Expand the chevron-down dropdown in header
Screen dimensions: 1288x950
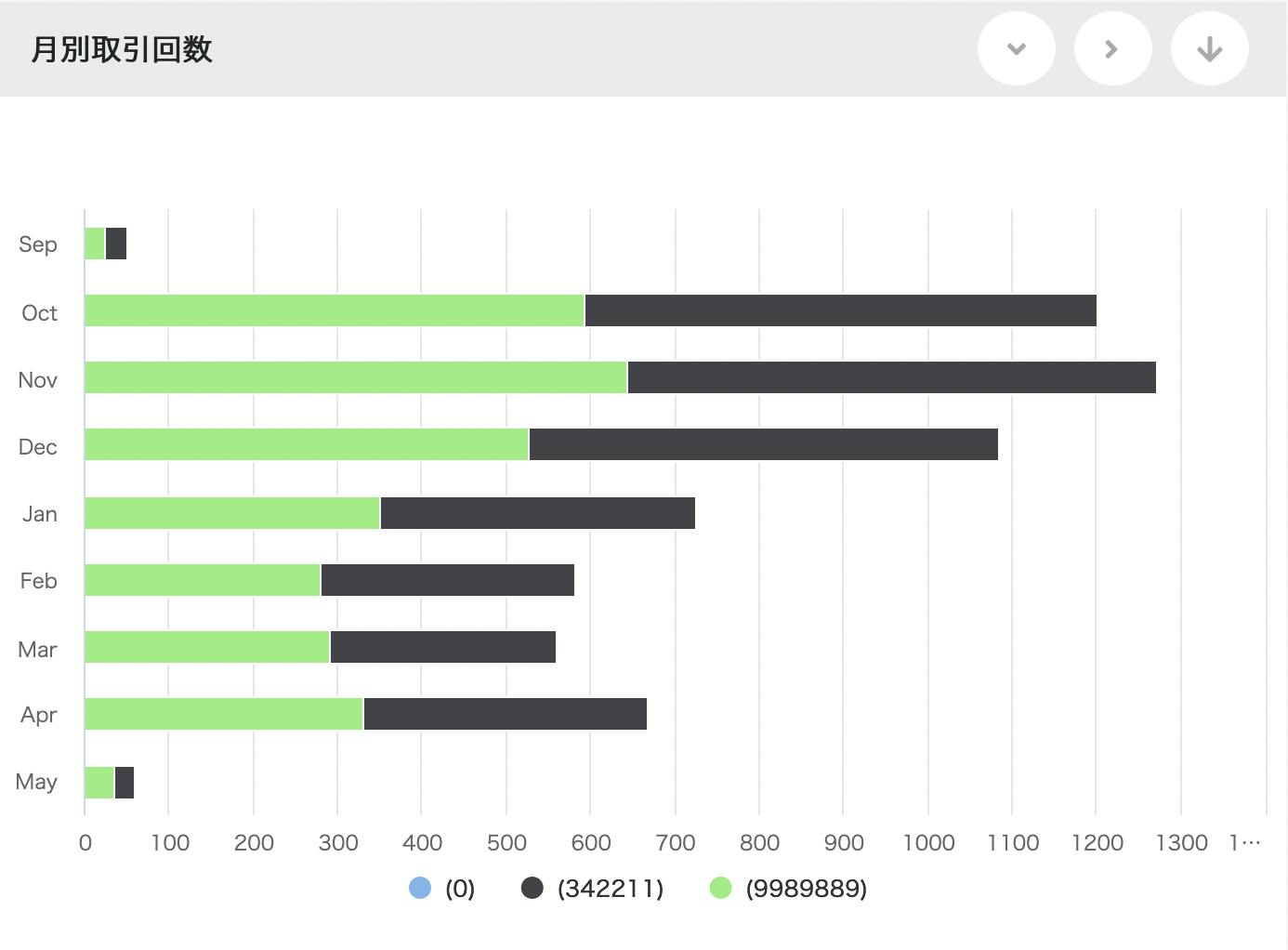1016,49
